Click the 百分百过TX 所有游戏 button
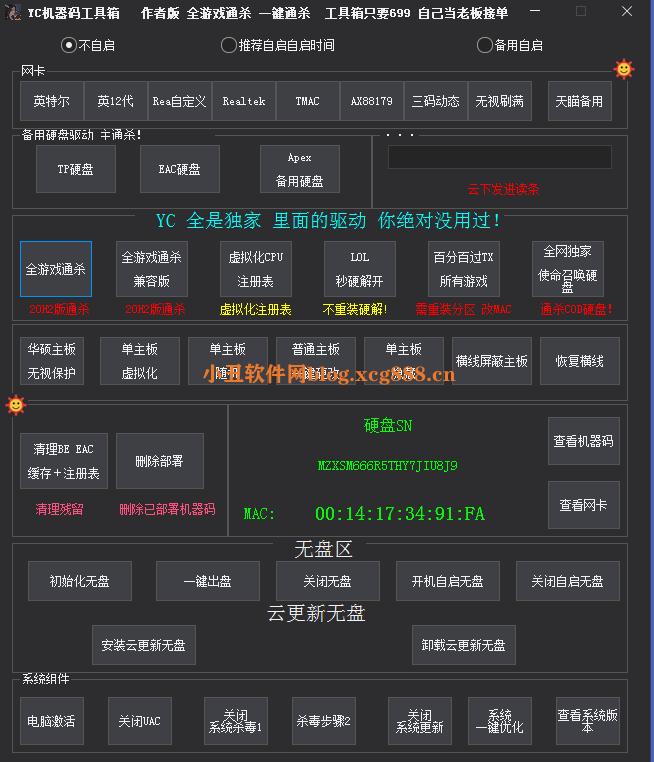Viewport: 654px width, 762px height. tap(464, 269)
